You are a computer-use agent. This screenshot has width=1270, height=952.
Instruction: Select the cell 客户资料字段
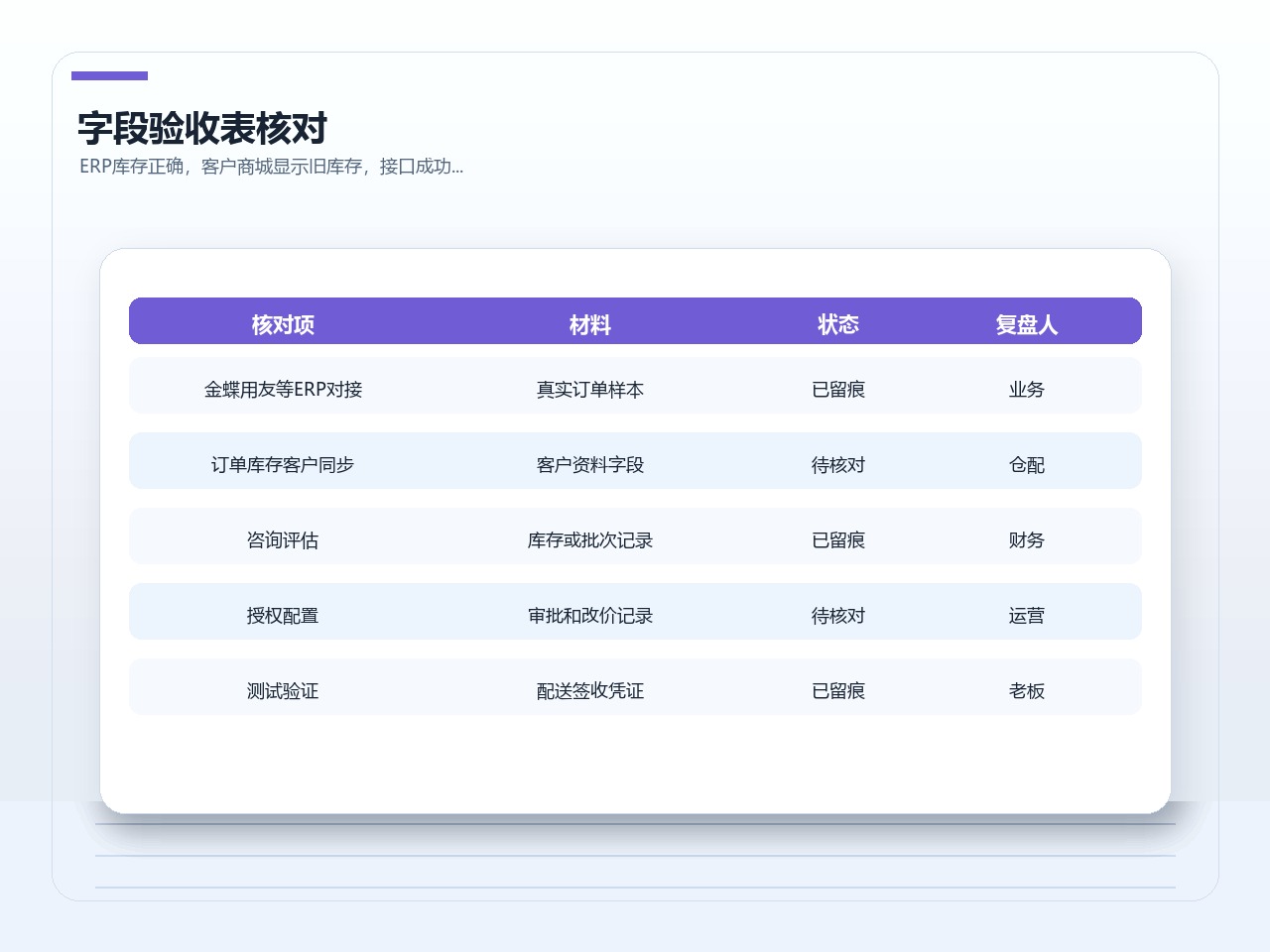pos(590,465)
